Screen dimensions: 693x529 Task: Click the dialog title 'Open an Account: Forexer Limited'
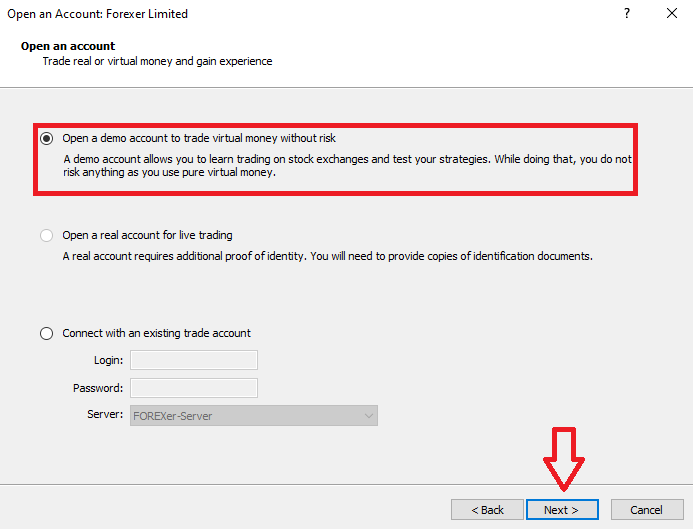coord(98,14)
